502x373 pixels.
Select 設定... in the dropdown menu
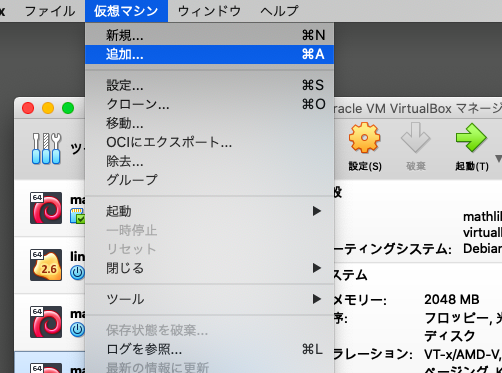[x=209, y=85]
